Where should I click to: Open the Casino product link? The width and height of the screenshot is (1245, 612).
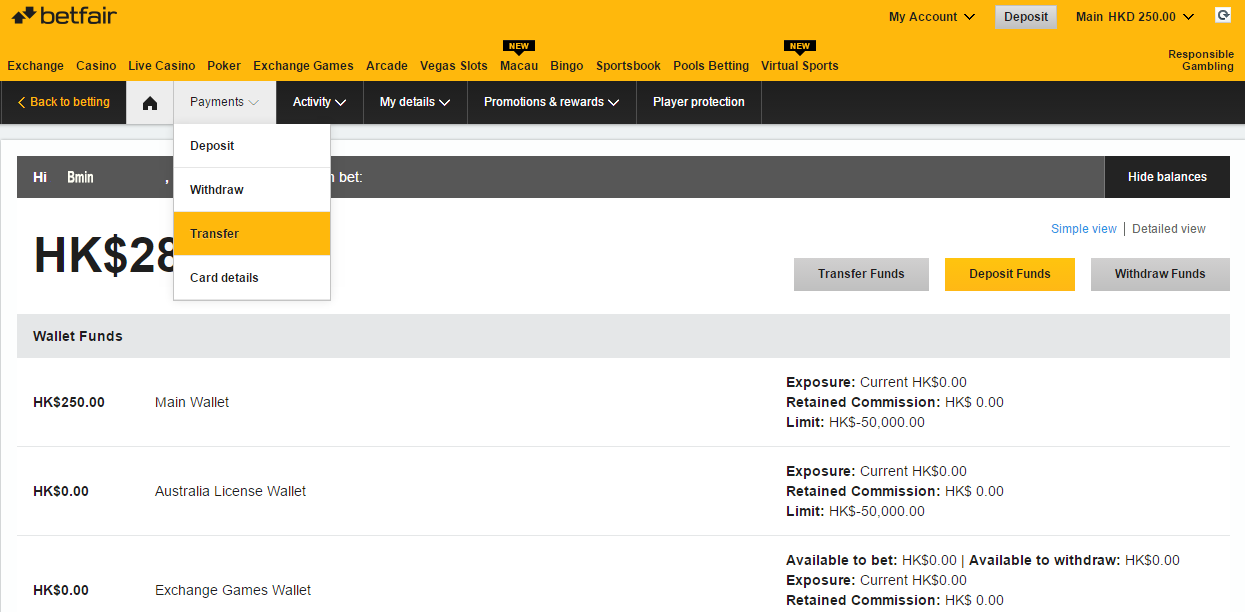96,66
